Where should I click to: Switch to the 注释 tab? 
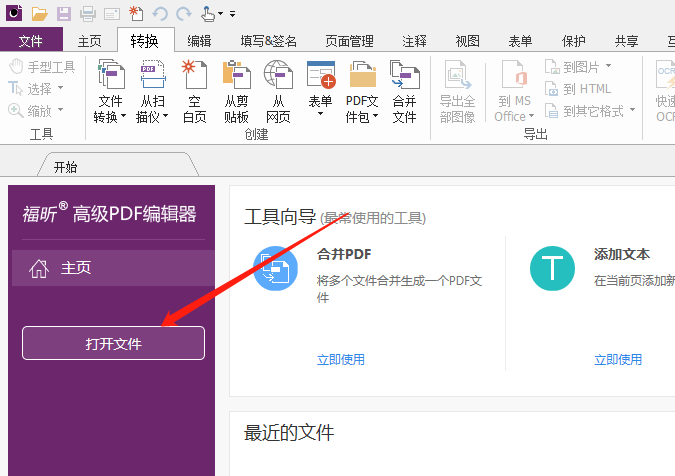coord(414,41)
